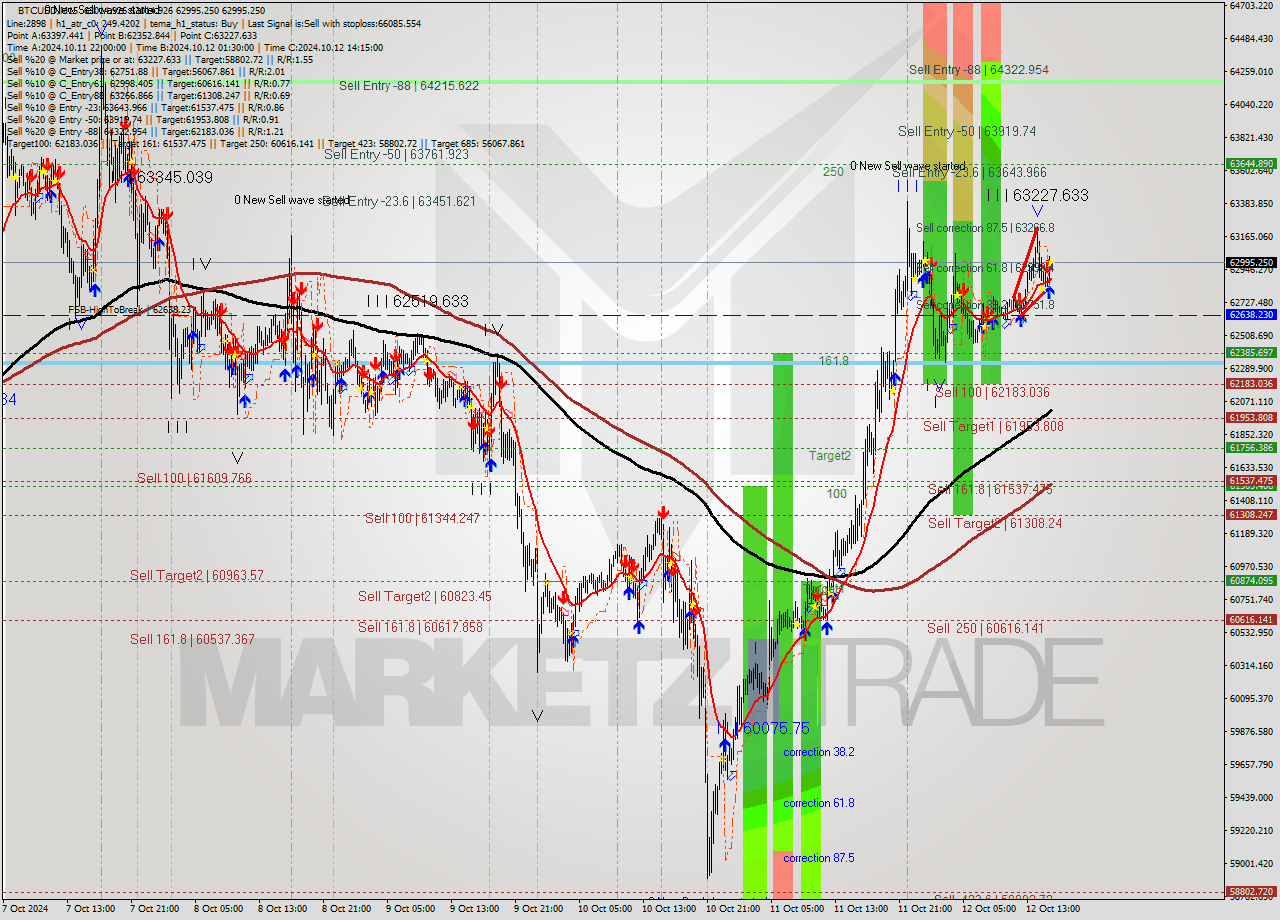Click the red 61953.808 price axis tag
Viewport: 1280px width, 920px height.
pos(1250,417)
